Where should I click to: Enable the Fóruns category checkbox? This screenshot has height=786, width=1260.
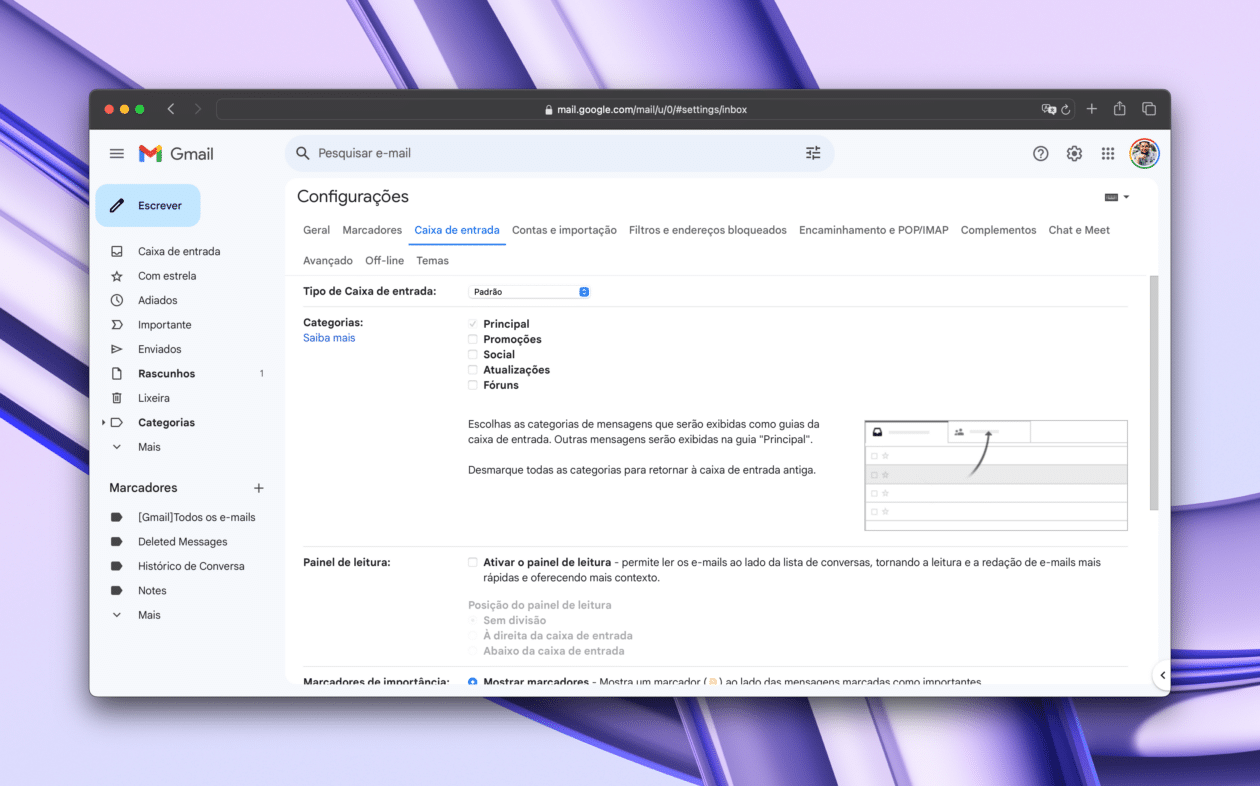[473, 385]
